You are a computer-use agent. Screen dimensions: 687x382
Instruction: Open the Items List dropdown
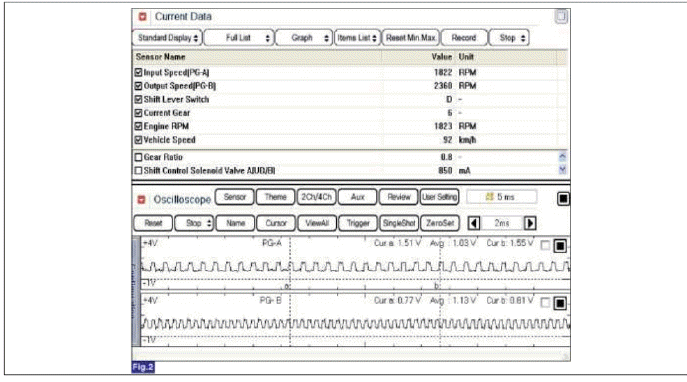(357, 38)
